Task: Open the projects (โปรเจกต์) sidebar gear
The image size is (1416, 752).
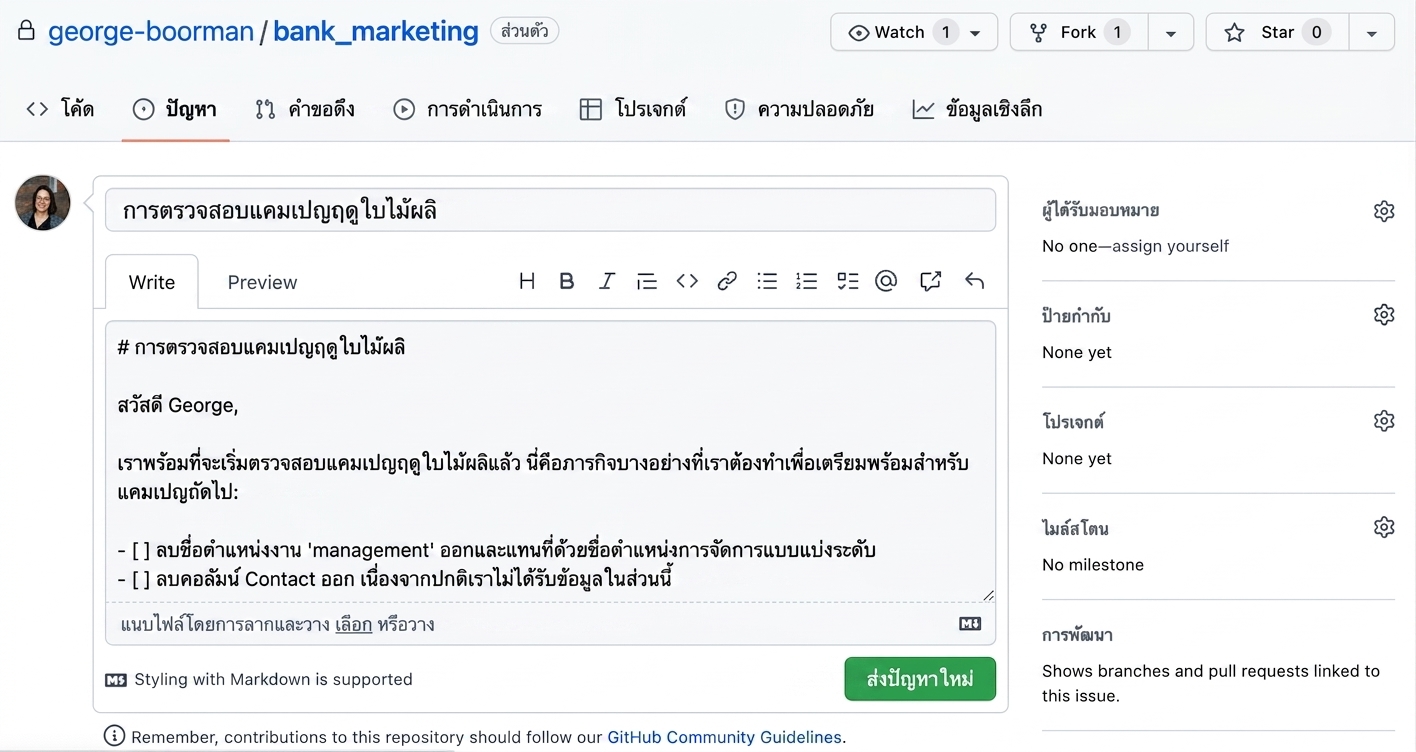Action: tap(1384, 421)
